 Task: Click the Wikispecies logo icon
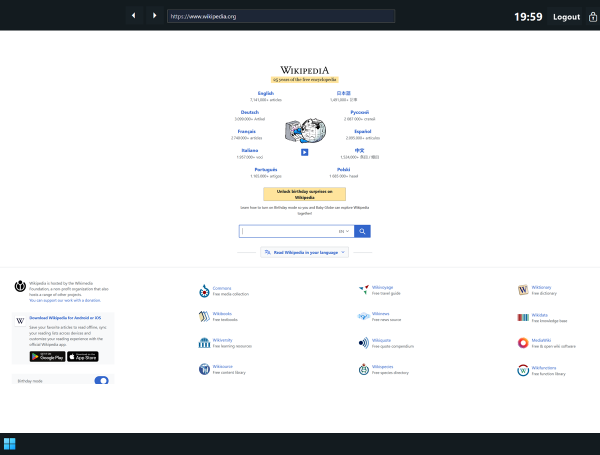pyautogui.click(x=363, y=369)
